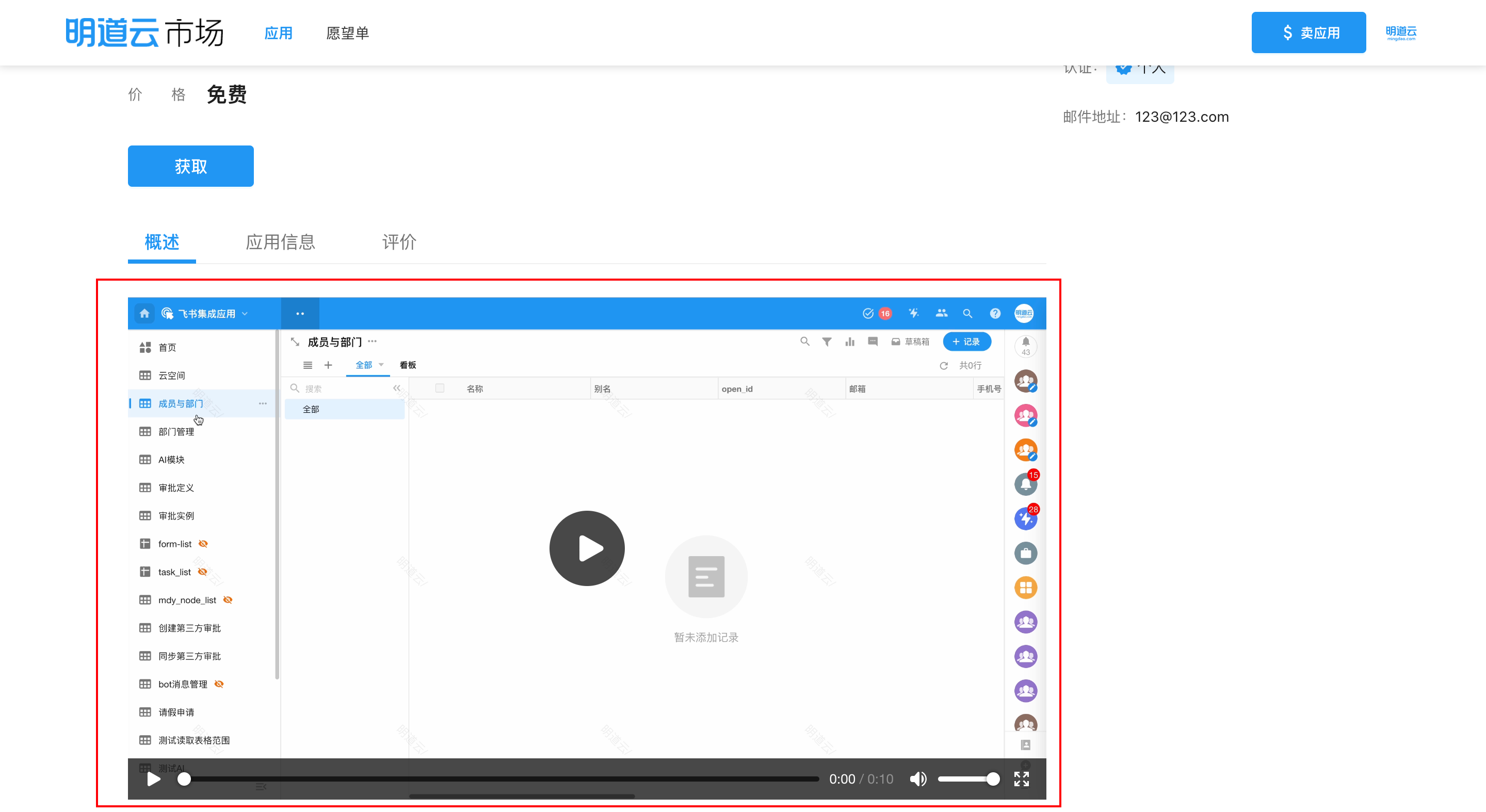Screen dimensions: 1486x812
Task: Click the round user avatar in blue header
Action: coord(1024,313)
